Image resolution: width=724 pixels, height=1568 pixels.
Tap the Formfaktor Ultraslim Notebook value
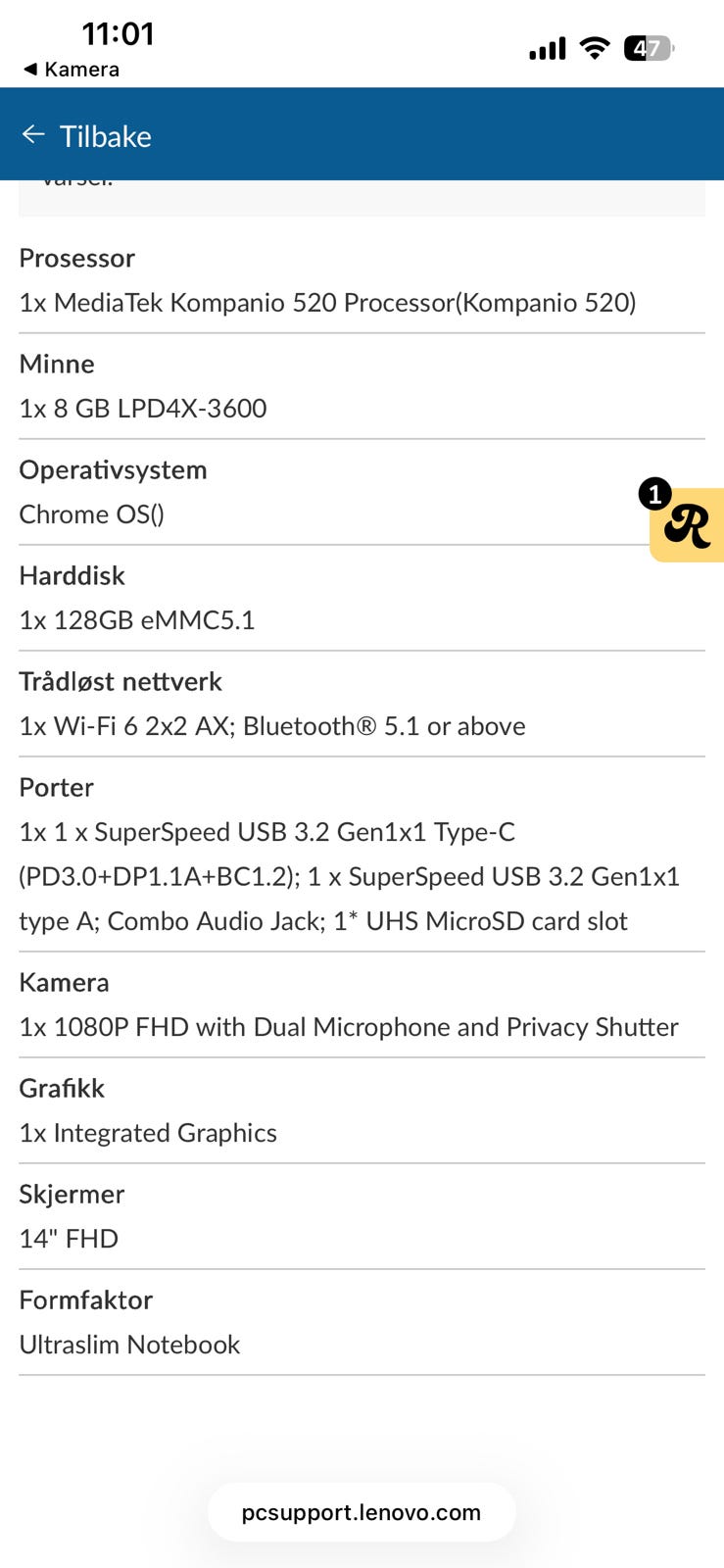(129, 1344)
